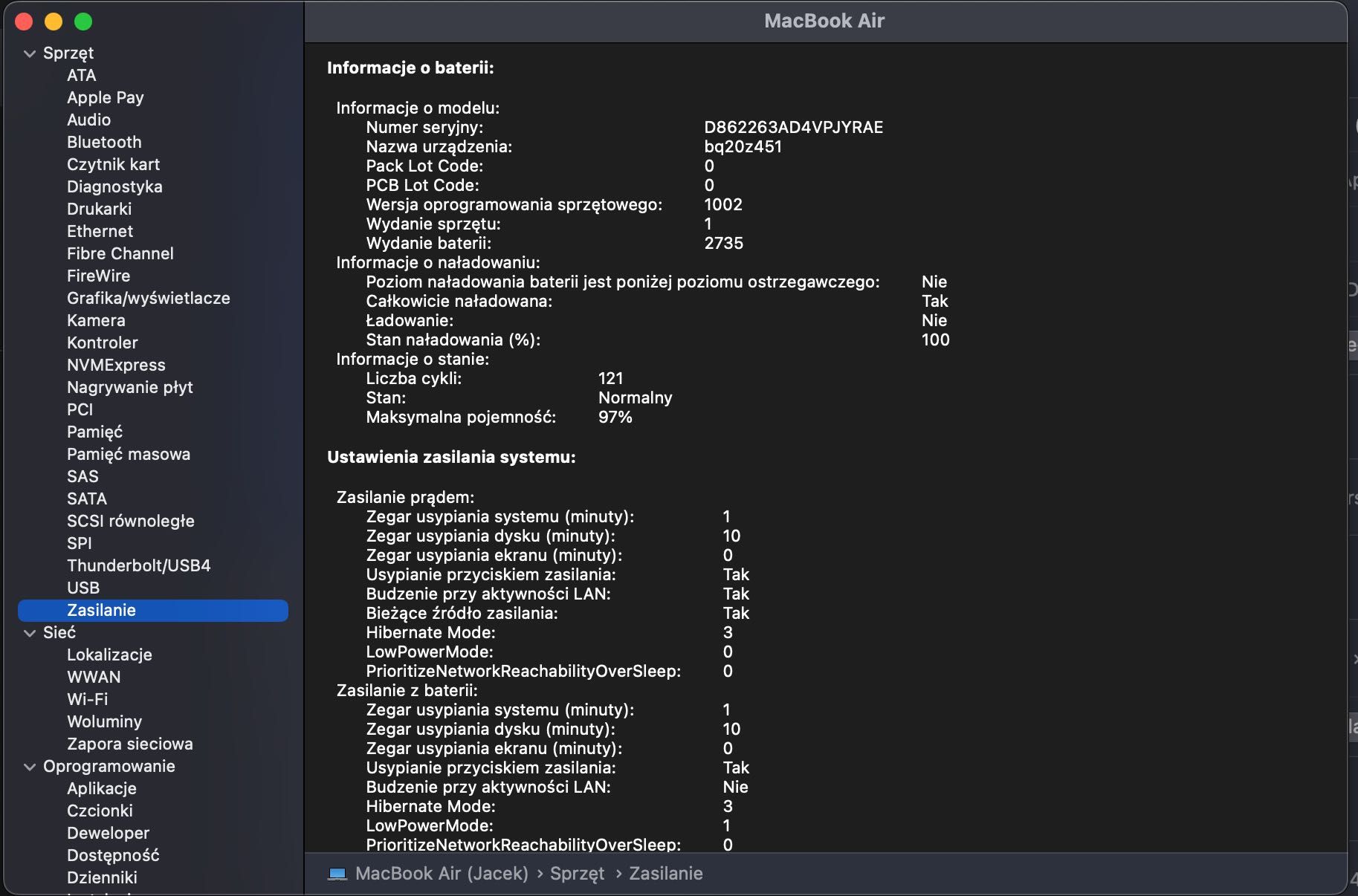Screen dimensions: 1358x896
Task: Select USB in the sidebar
Action: pyautogui.click(x=83, y=588)
